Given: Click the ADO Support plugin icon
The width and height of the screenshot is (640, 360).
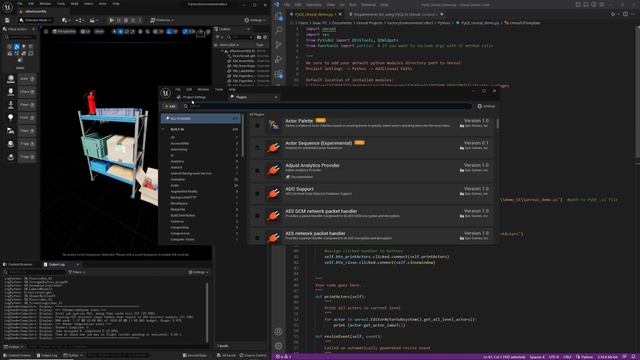Looking at the screenshot, I should [x=273, y=193].
